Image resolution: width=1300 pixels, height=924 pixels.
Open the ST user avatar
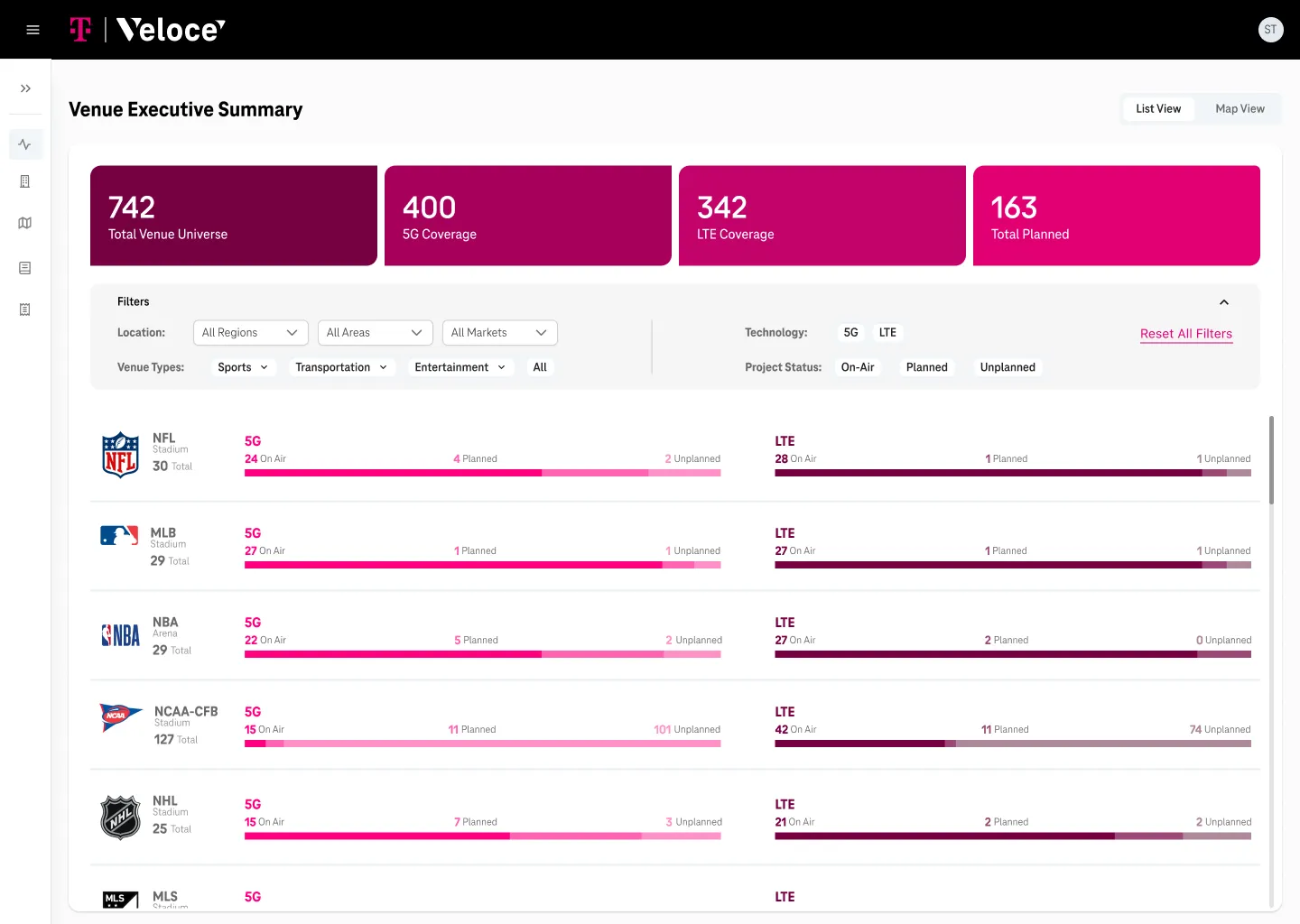(1270, 30)
